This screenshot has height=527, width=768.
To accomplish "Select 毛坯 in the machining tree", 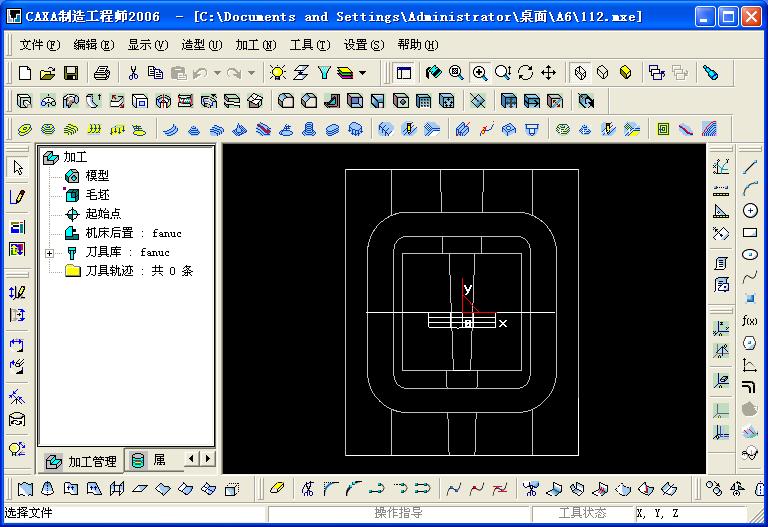I will tap(97, 195).
